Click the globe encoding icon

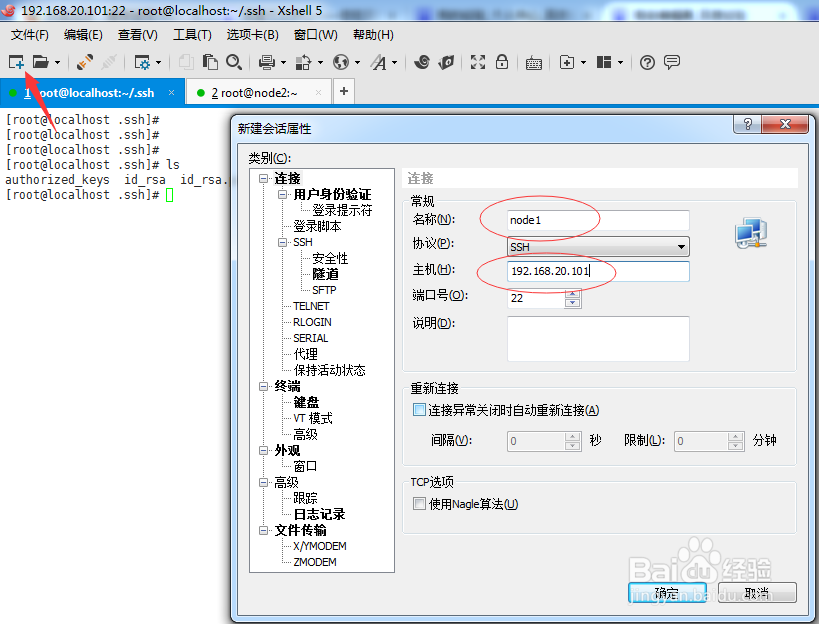pyautogui.click(x=341, y=62)
